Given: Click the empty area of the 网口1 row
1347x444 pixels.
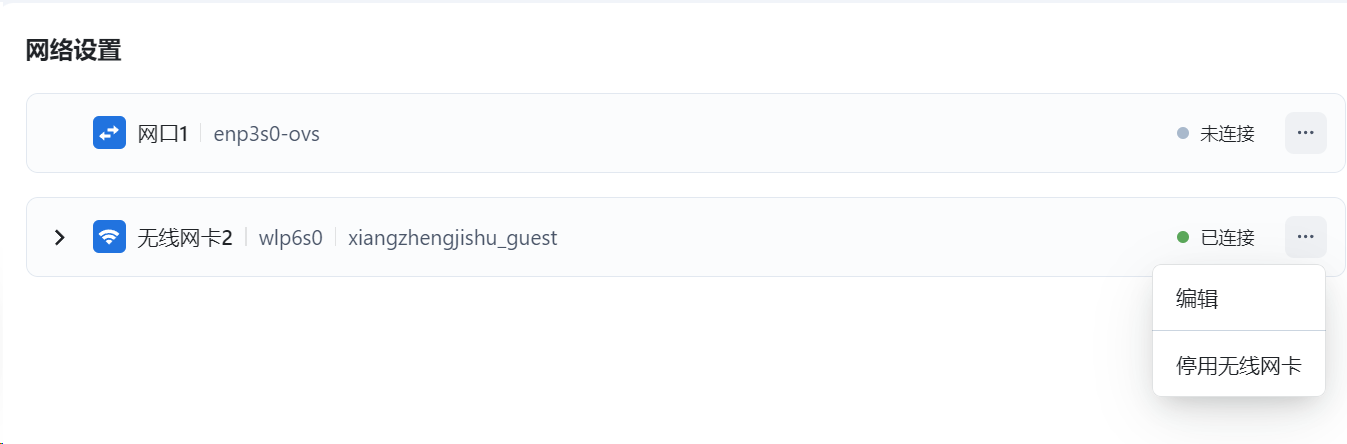Looking at the screenshot, I should click(700, 133).
